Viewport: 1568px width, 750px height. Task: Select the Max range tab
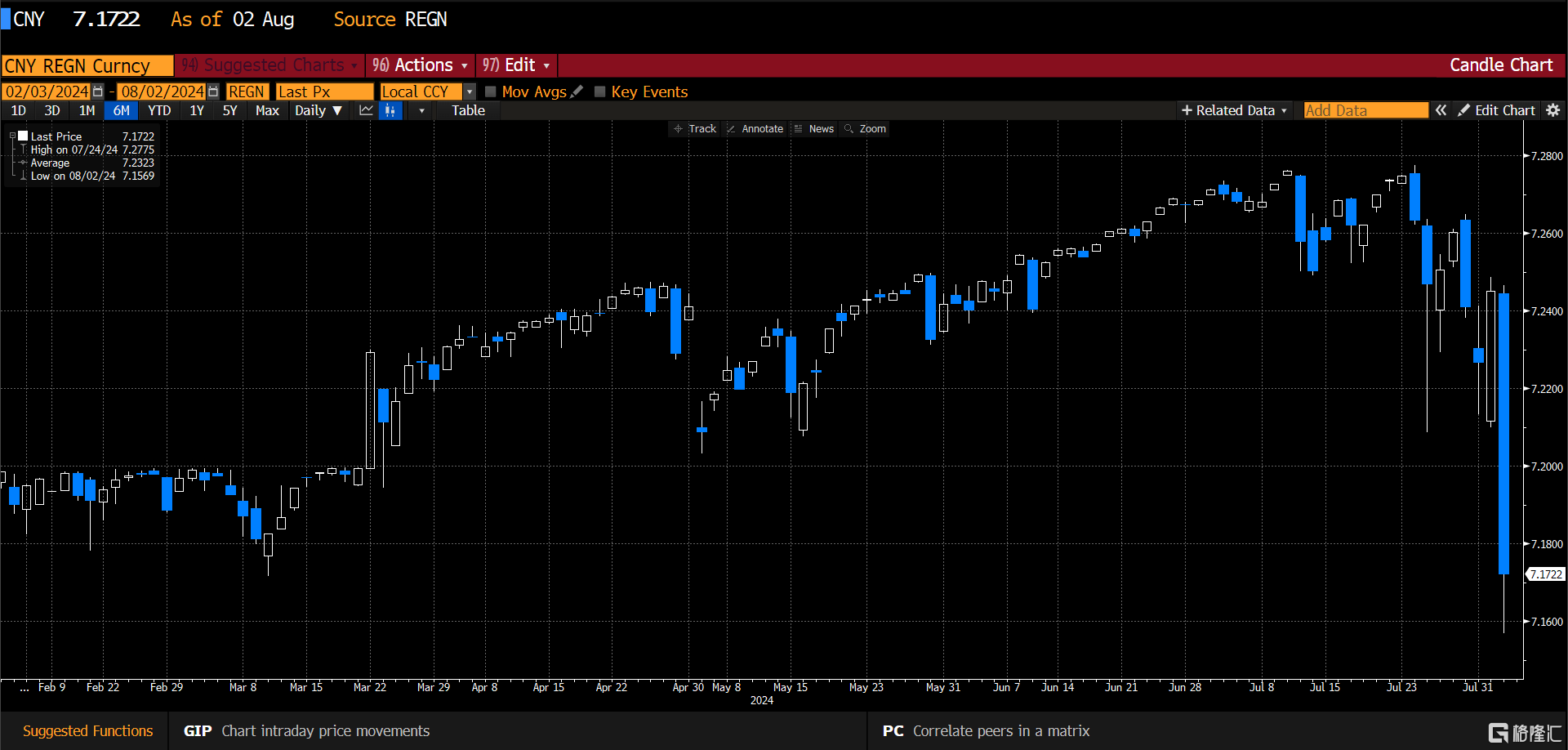pos(267,110)
